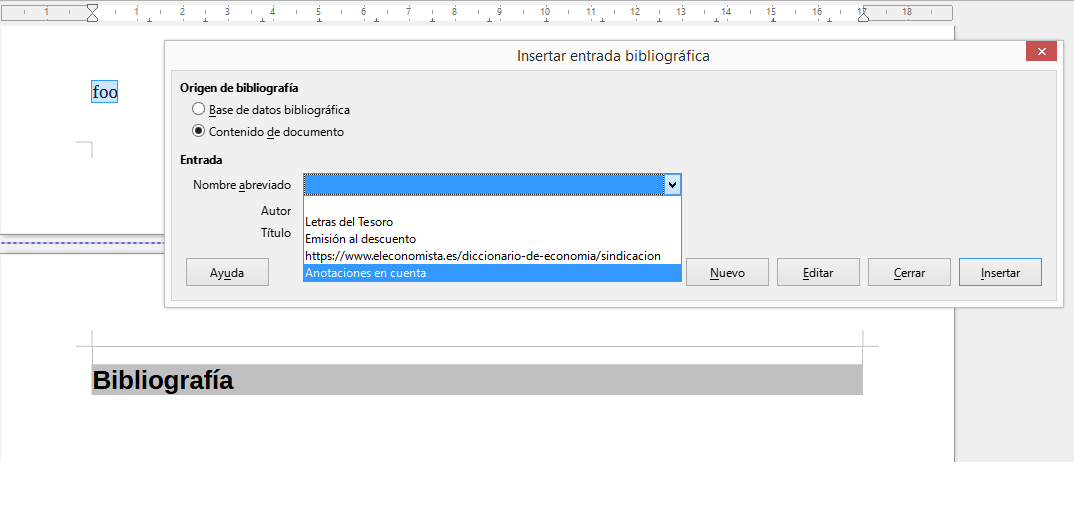
Task: Click Cerrar to dismiss the dialog
Action: (909, 273)
